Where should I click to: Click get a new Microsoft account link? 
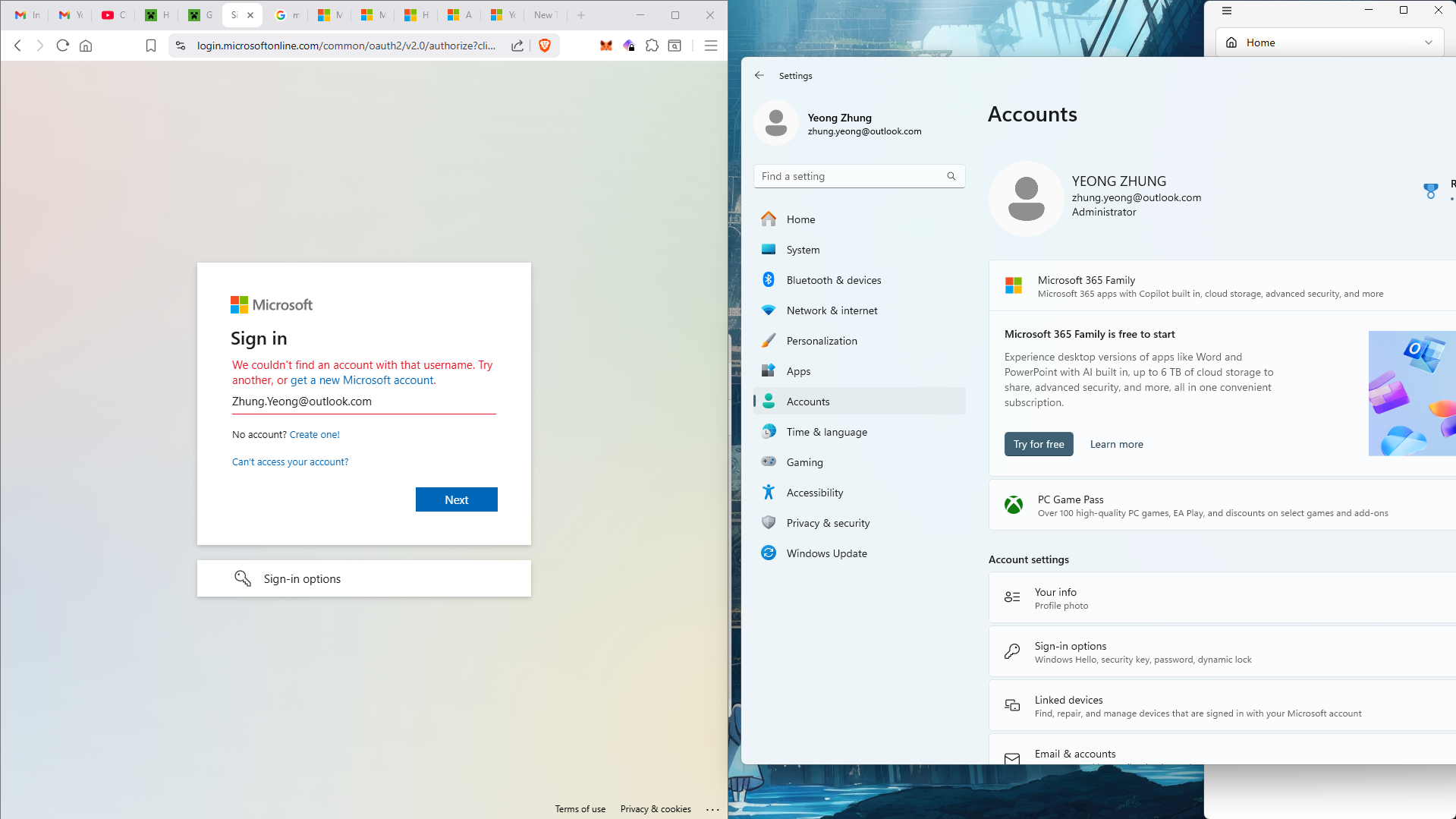363,380
